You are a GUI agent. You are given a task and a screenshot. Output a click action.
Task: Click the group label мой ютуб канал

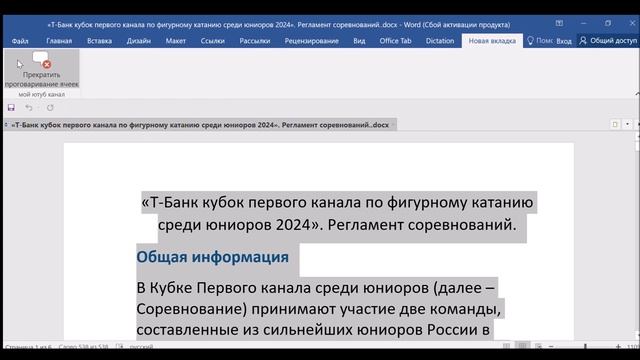coord(42,94)
